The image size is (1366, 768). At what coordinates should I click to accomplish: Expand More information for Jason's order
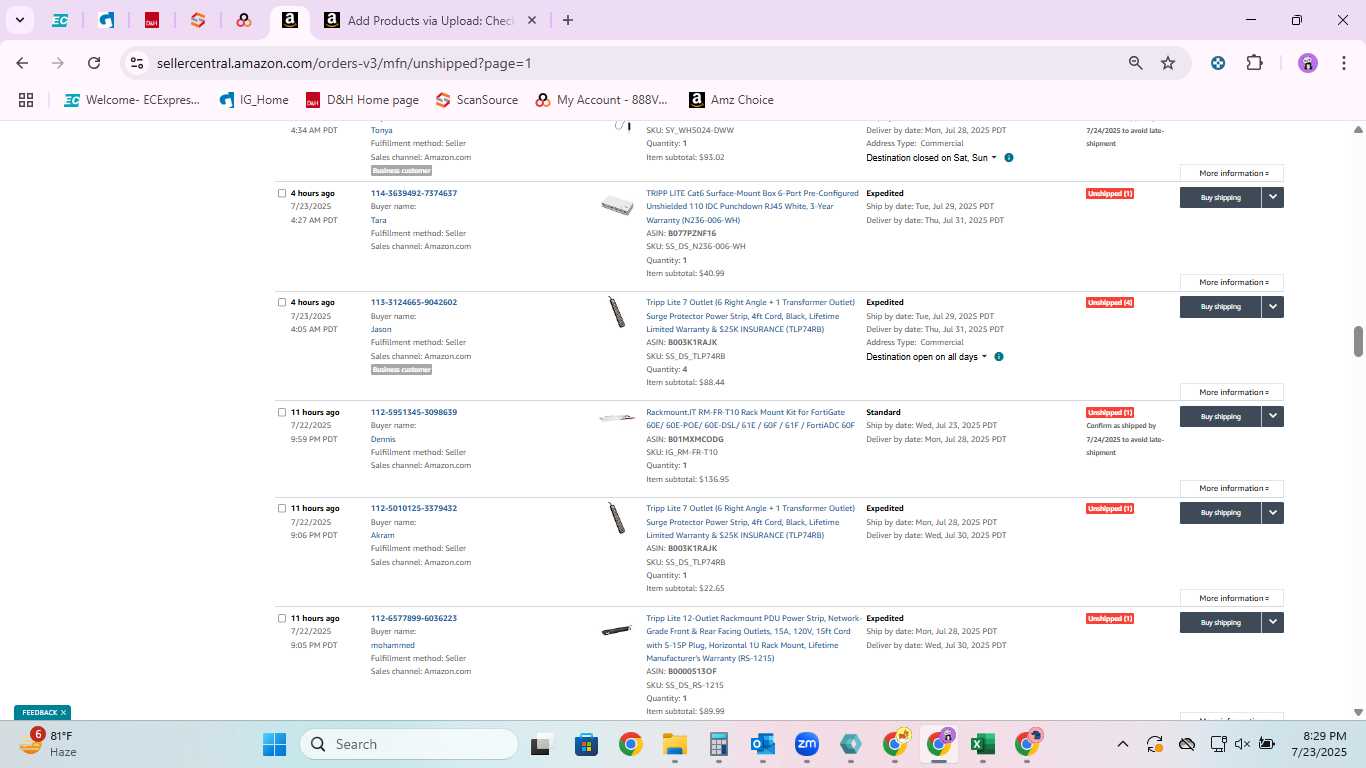1232,393
